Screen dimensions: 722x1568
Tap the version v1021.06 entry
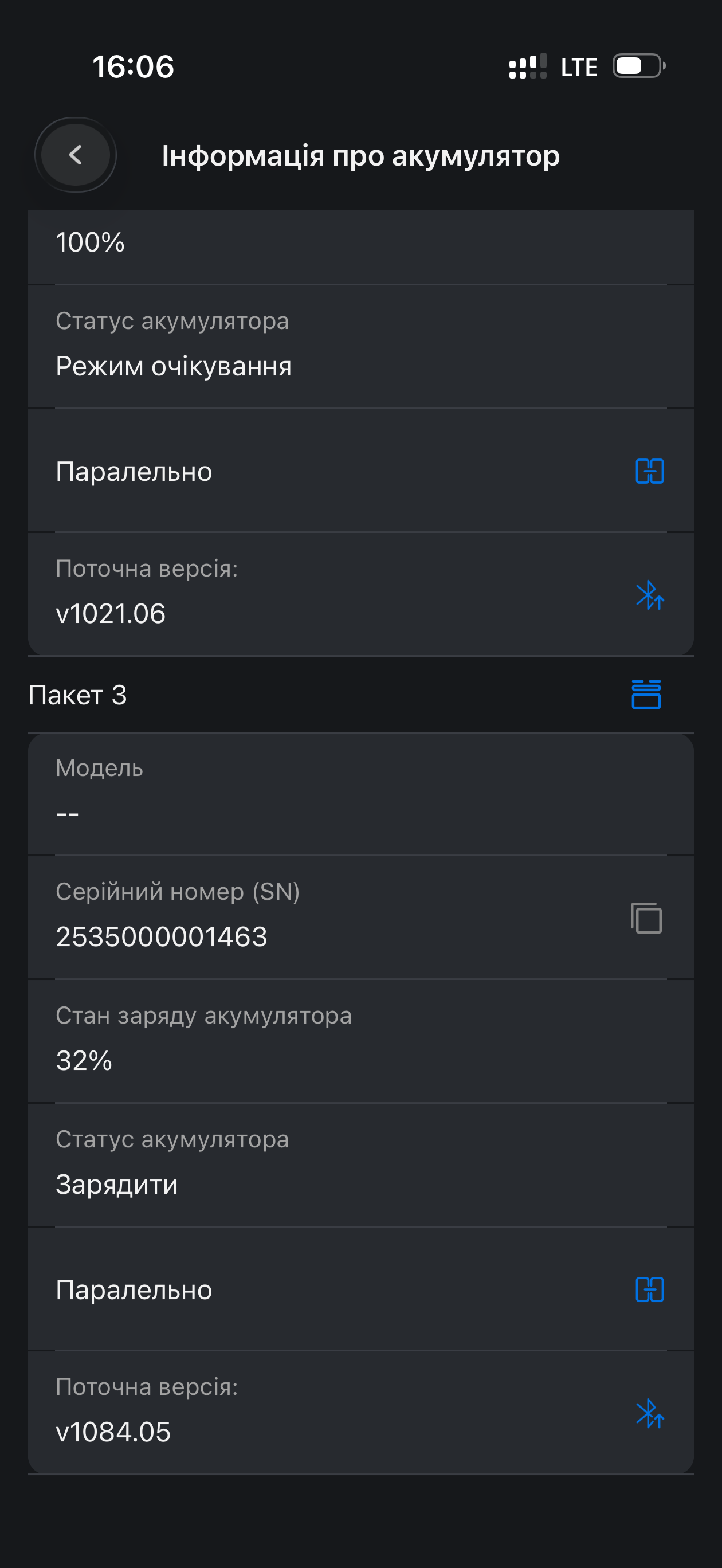point(111,613)
